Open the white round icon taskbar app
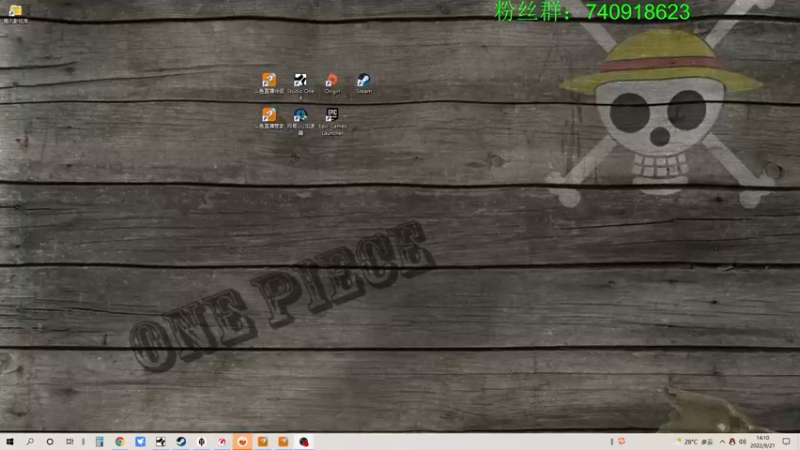Image resolution: width=800 pixels, height=450 pixels. point(202,441)
